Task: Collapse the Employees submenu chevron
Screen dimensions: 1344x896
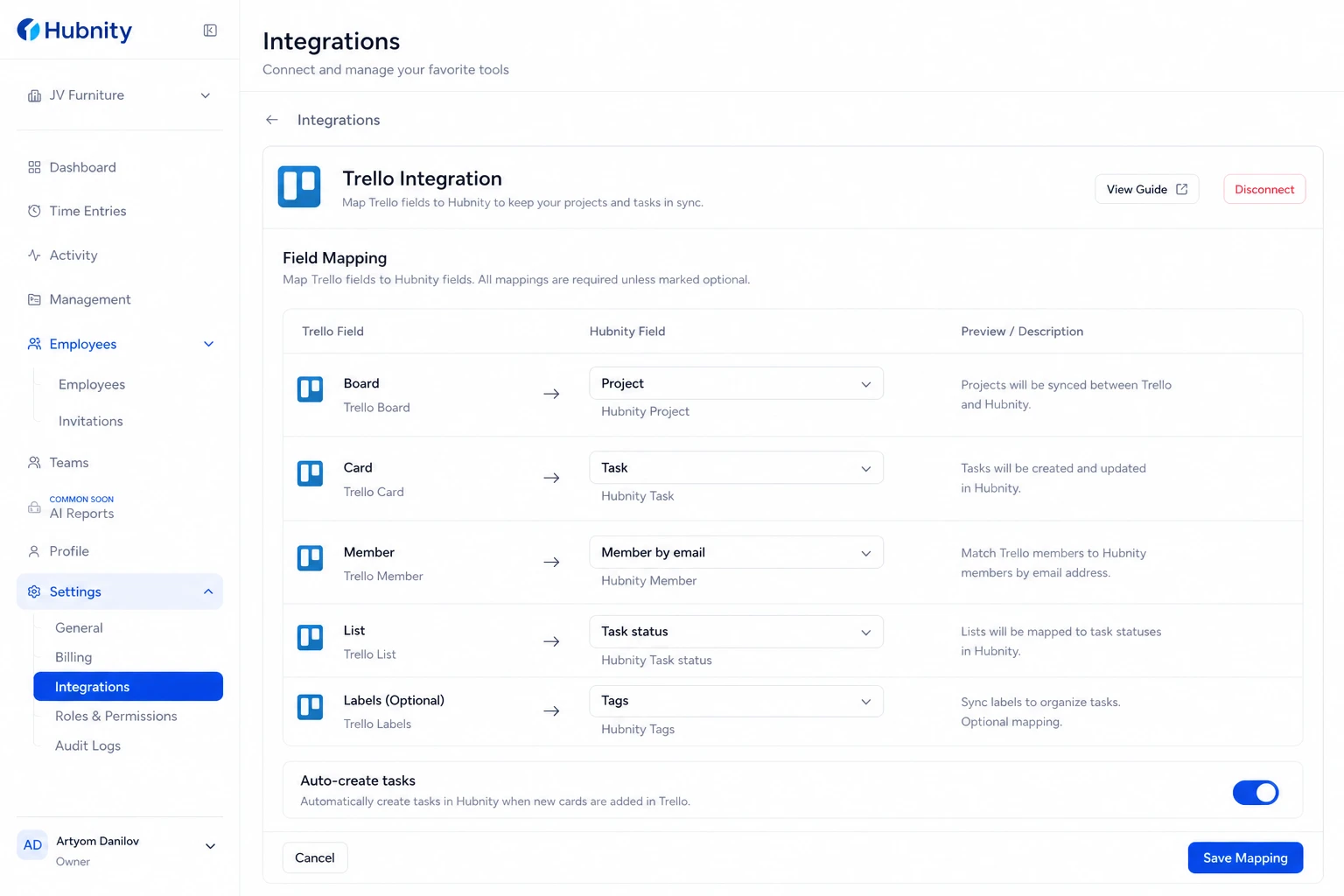Action: click(208, 344)
